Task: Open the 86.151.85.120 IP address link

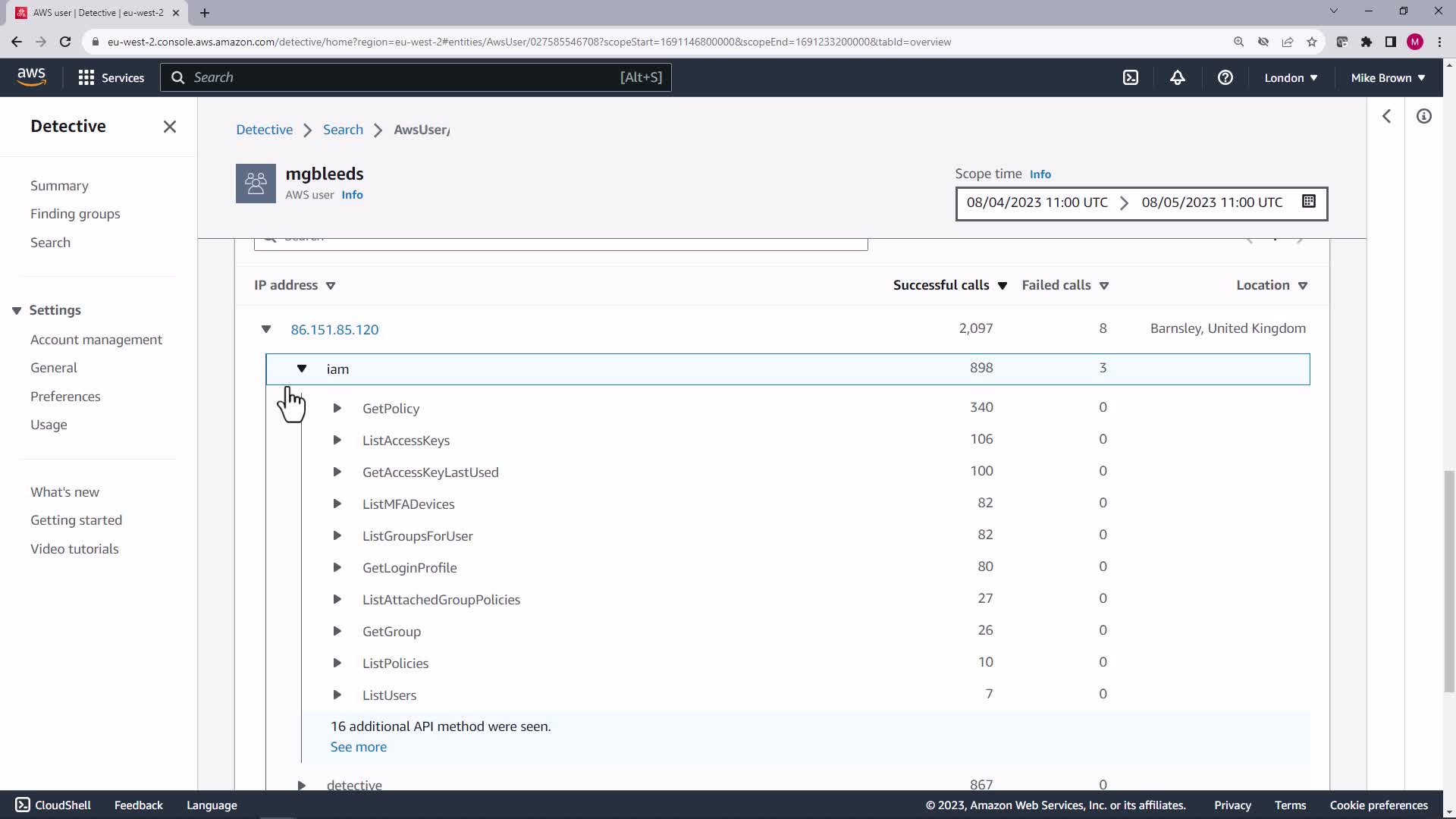Action: coord(334,329)
